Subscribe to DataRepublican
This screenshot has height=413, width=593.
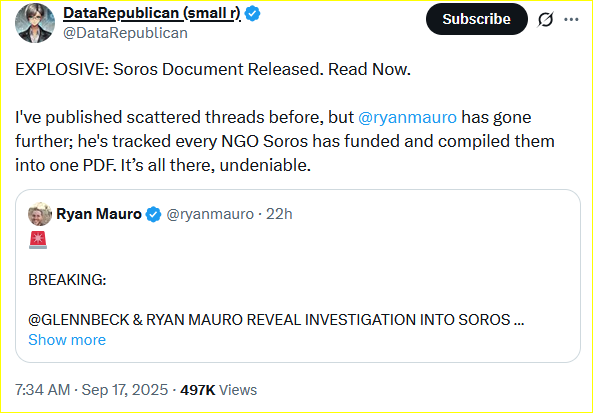point(477,19)
